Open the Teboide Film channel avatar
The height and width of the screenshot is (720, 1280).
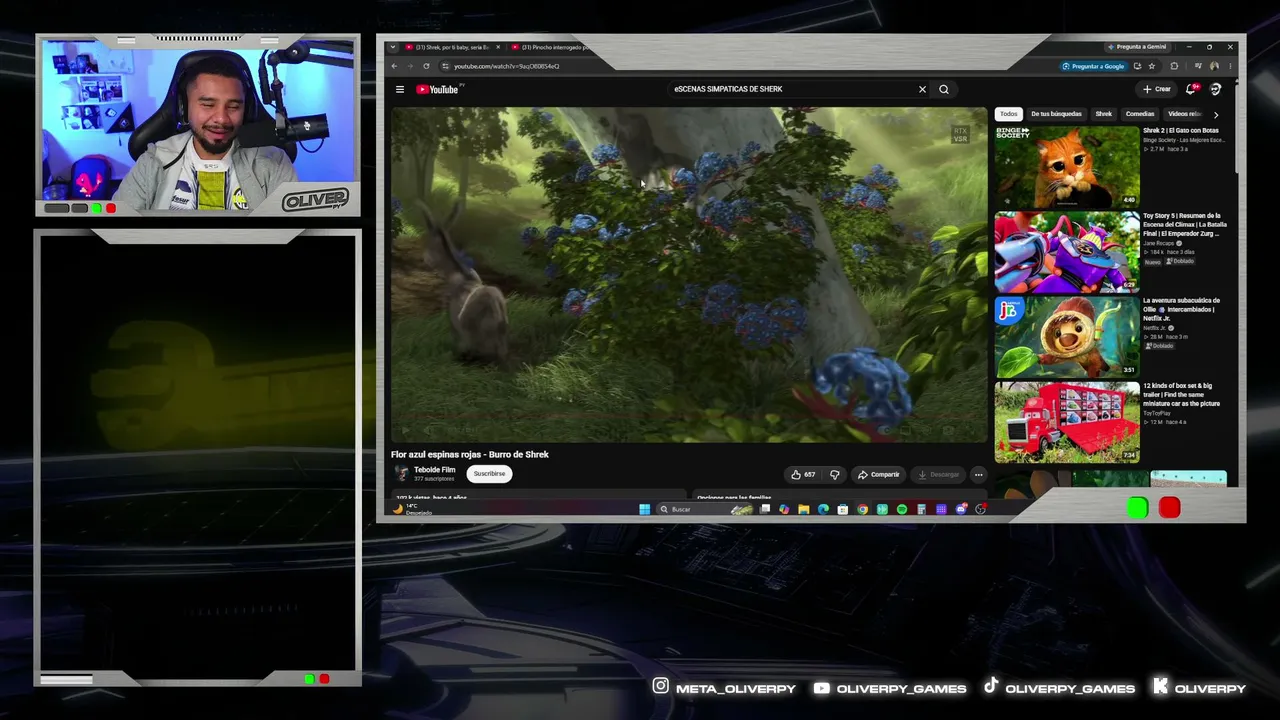click(401, 474)
